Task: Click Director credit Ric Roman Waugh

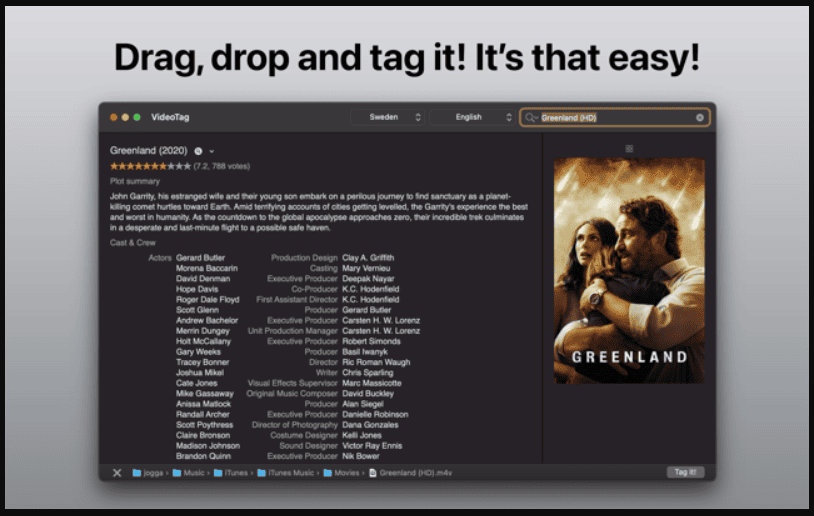Action: coord(376,362)
